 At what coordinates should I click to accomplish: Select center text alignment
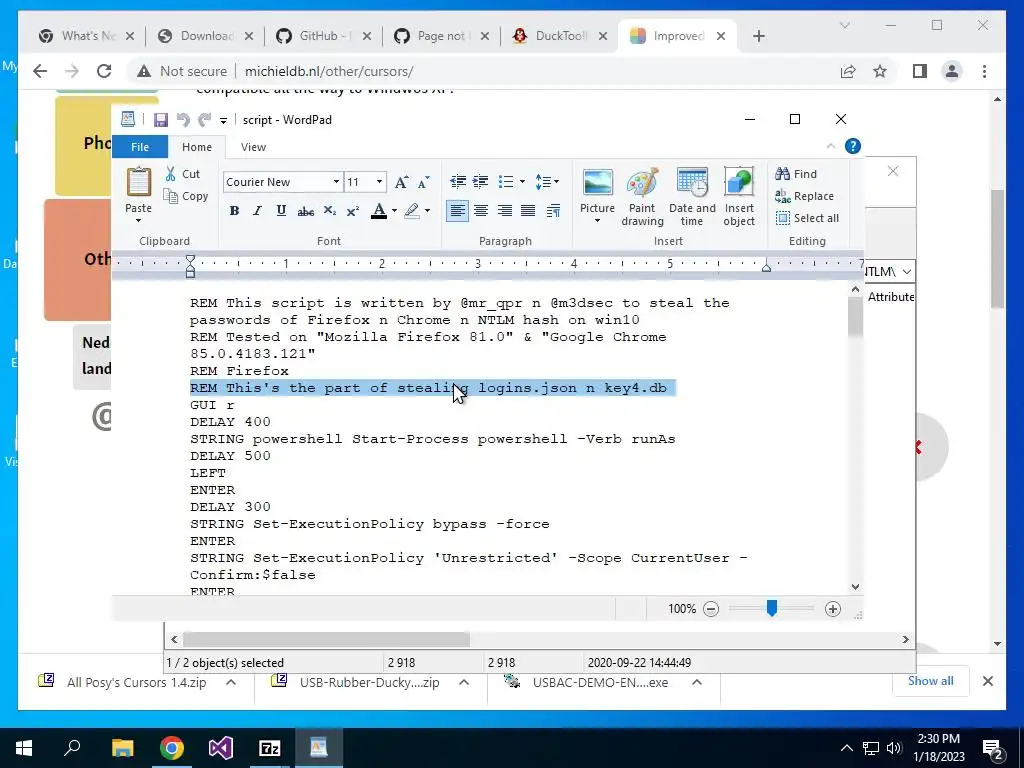click(481, 210)
